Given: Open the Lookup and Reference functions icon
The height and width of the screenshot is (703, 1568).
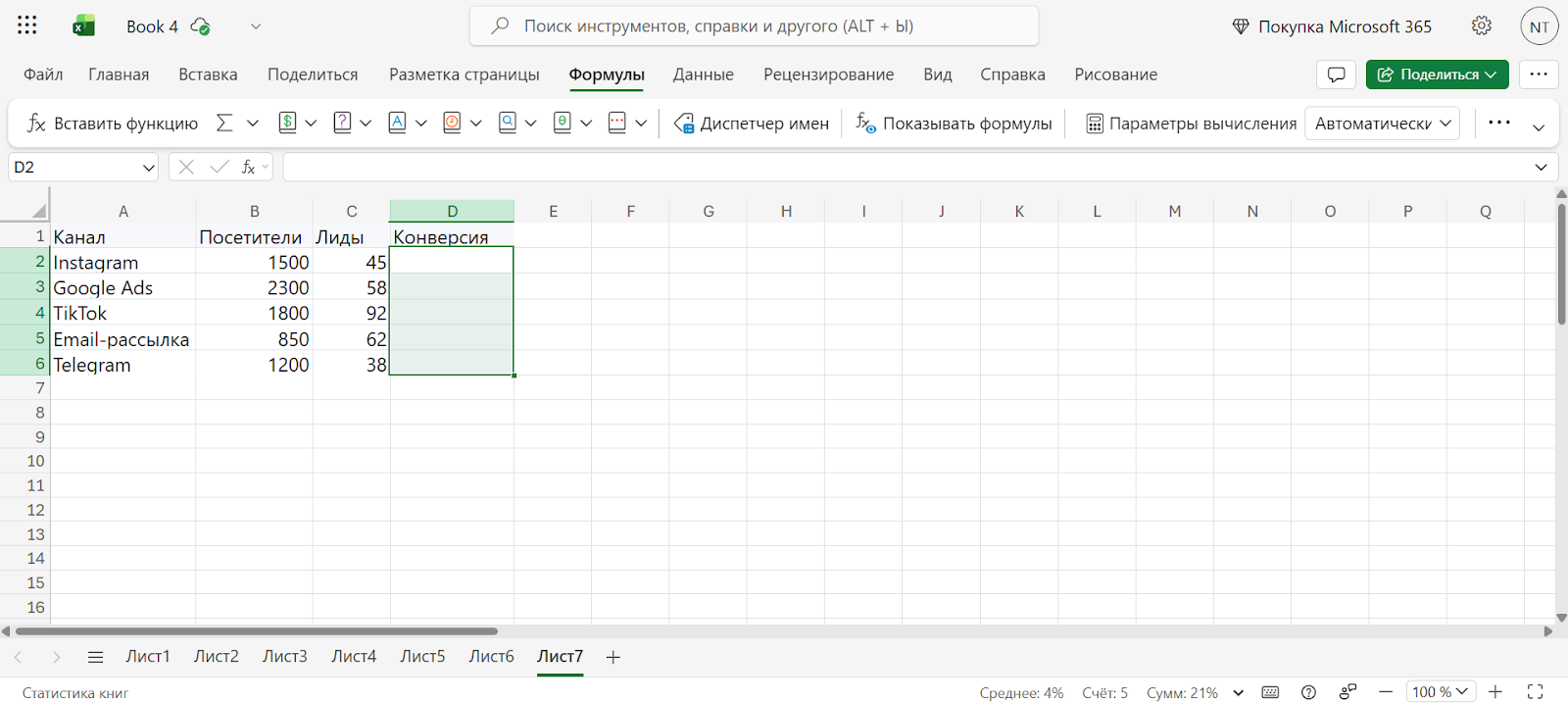Looking at the screenshot, I should pos(508,123).
